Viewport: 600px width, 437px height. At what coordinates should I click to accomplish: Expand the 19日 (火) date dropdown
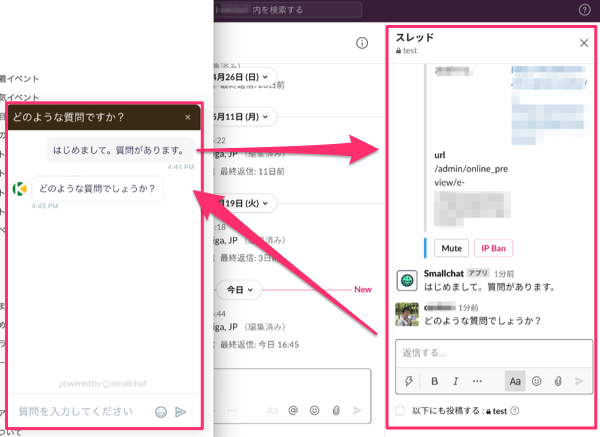[x=246, y=203]
